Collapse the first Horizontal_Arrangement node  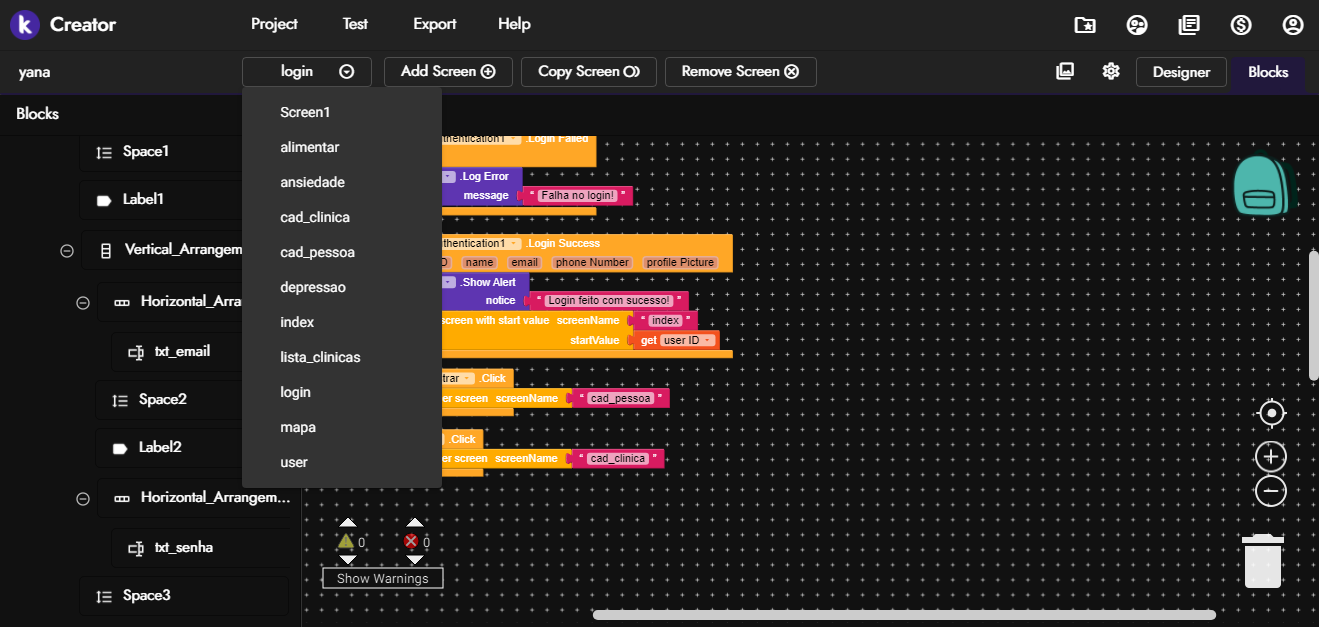coord(83,302)
